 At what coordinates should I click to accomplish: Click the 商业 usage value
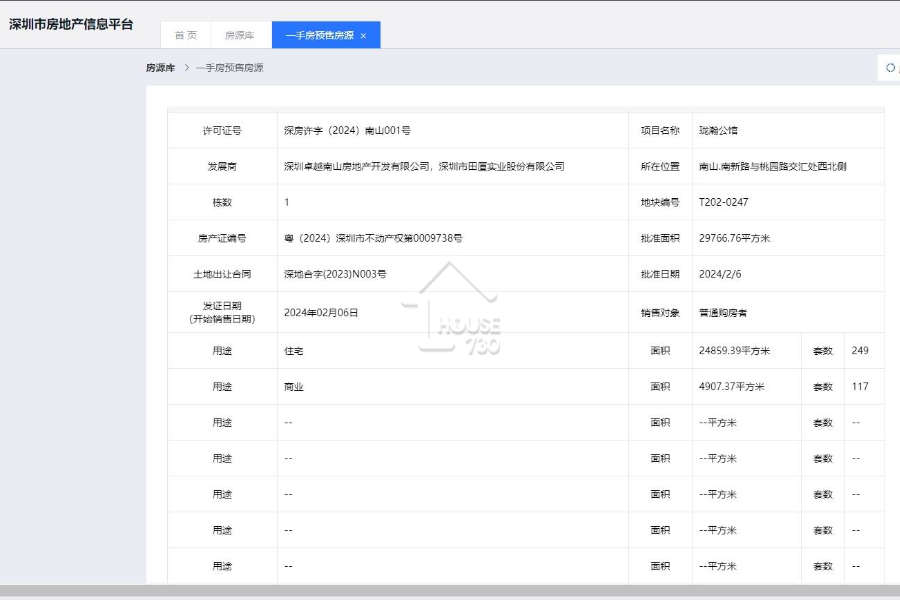click(x=293, y=386)
